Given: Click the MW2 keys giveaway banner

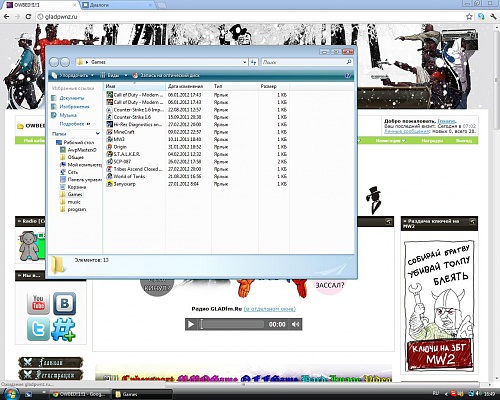Looking at the screenshot, I should click(x=439, y=306).
